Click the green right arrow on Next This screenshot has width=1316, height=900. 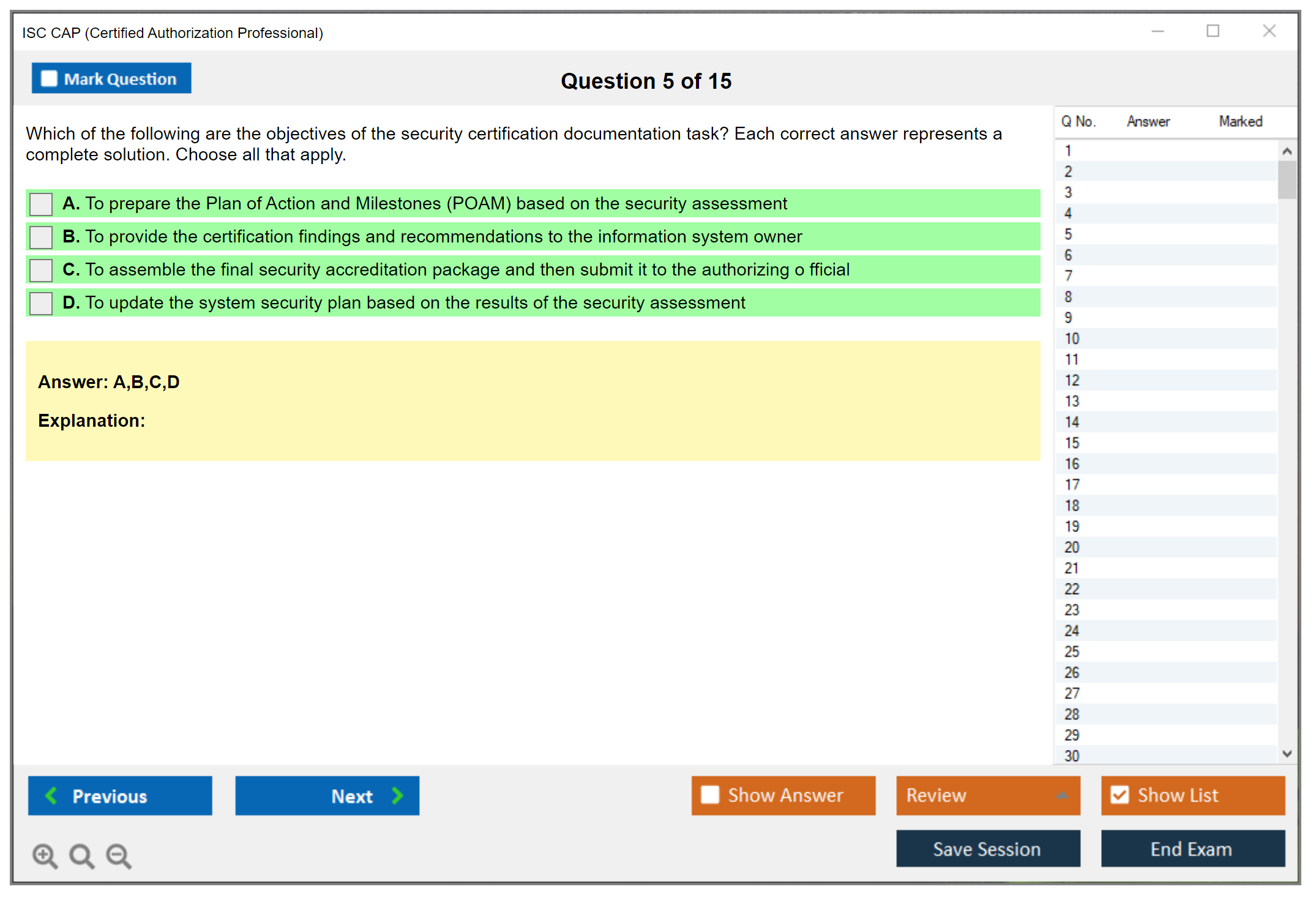pyautogui.click(x=397, y=795)
